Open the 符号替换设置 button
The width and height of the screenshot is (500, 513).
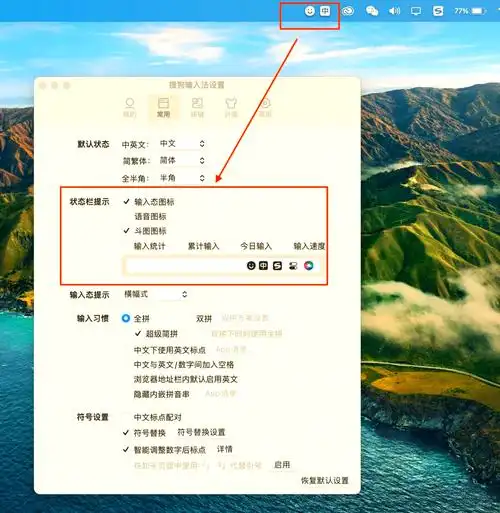coord(201,432)
